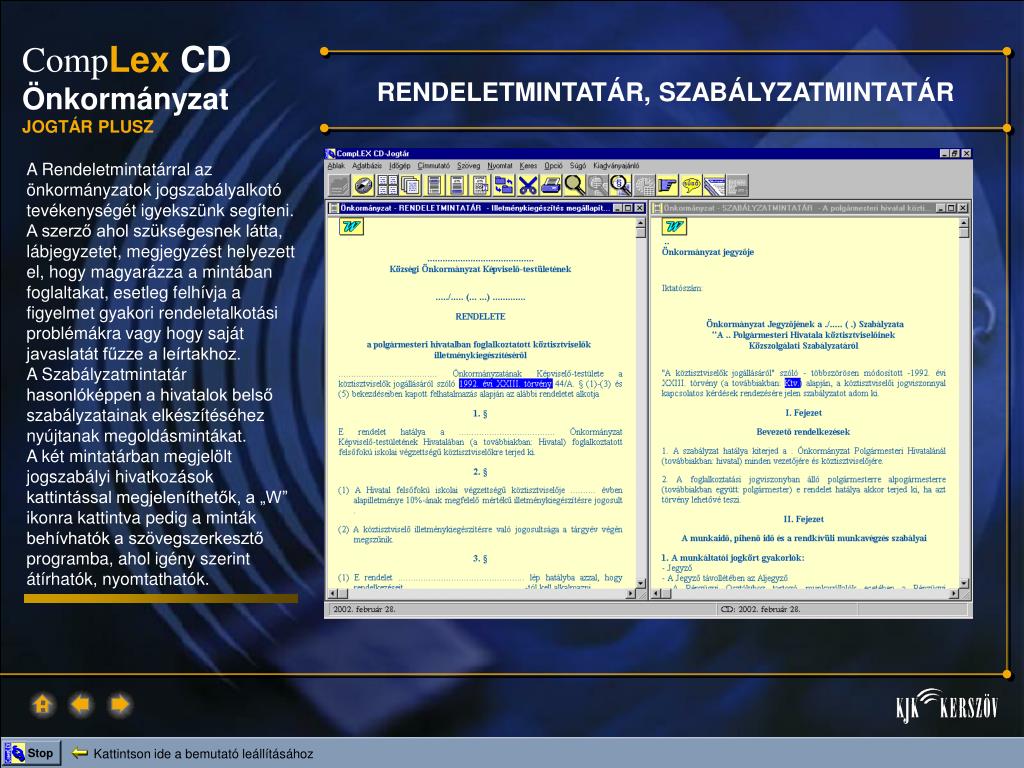The image size is (1024, 768).
Task: Close the SZABÁLYZATMINTATÁR document window
Action: click(x=963, y=208)
